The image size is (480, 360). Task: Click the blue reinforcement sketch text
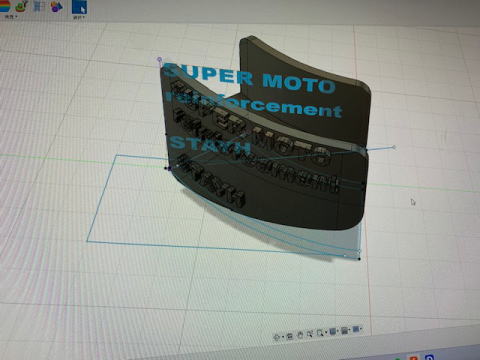(x=254, y=105)
